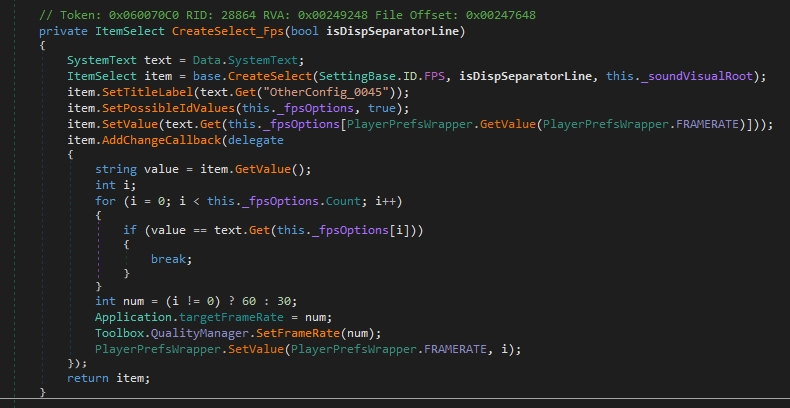The width and height of the screenshot is (790, 408).
Task: Click the 'int i;' declaration line
Action: click(x=116, y=185)
